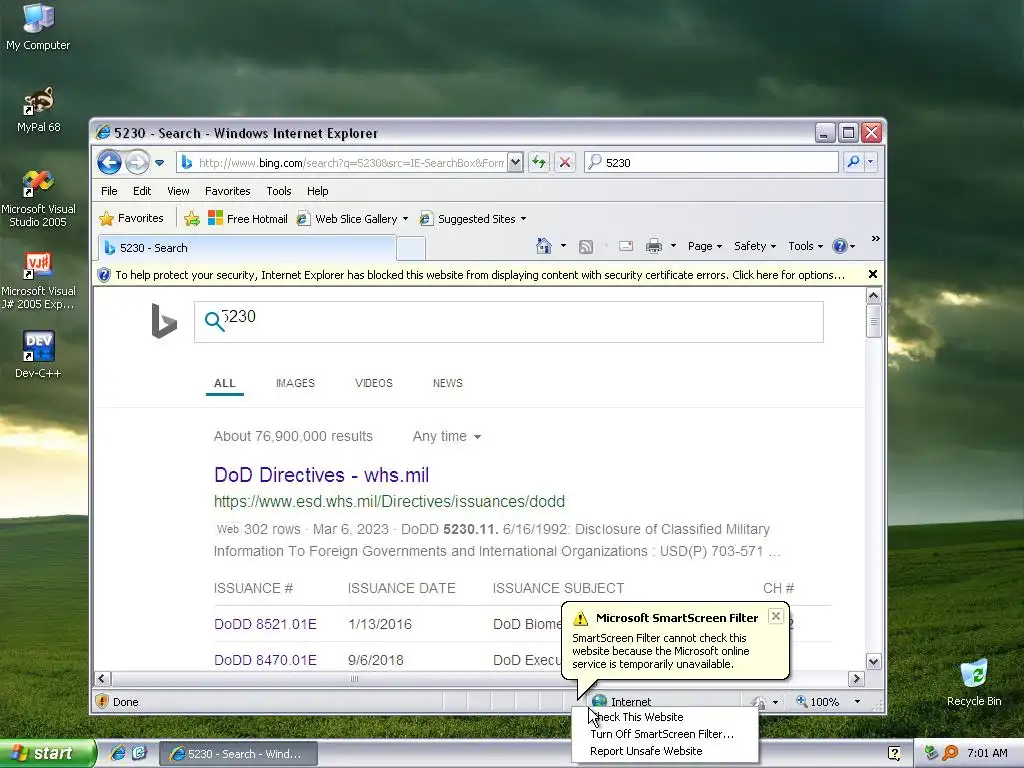Click the horizontal scrollbar right arrow
The height and width of the screenshot is (768, 1024).
click(856, 679)
